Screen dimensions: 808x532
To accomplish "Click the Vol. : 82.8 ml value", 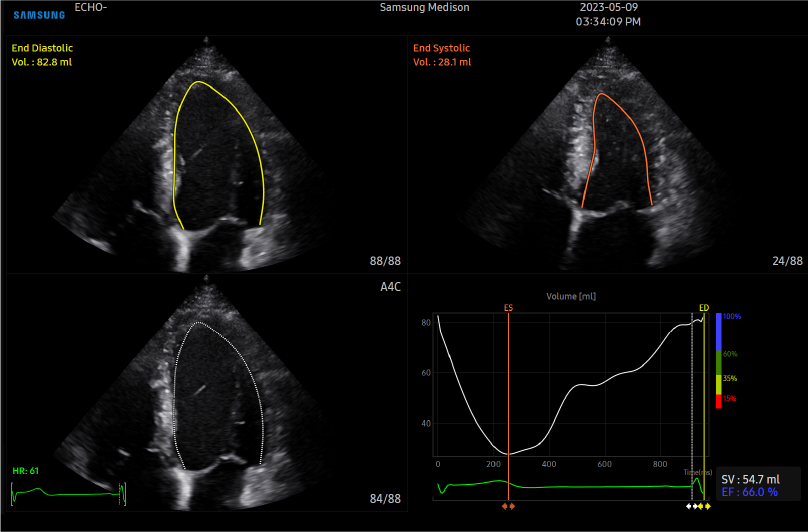I will pyautogui.click(x=42, y=62).
